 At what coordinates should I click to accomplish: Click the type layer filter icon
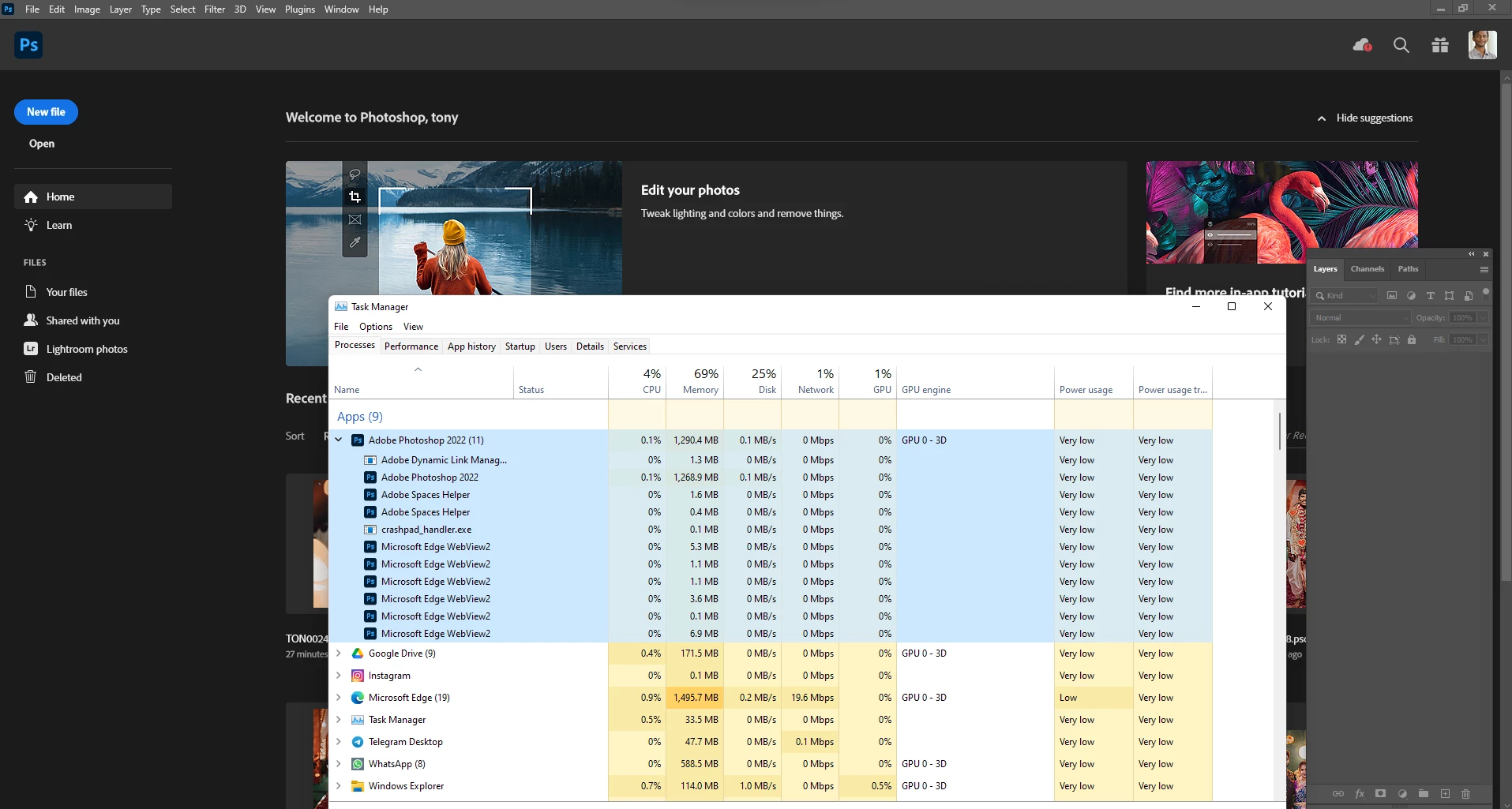click(1430, 295)
